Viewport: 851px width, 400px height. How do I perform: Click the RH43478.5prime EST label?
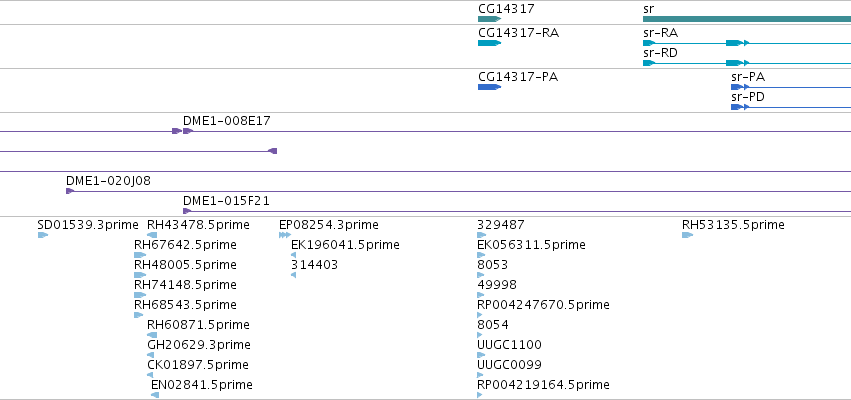(198, 225)
